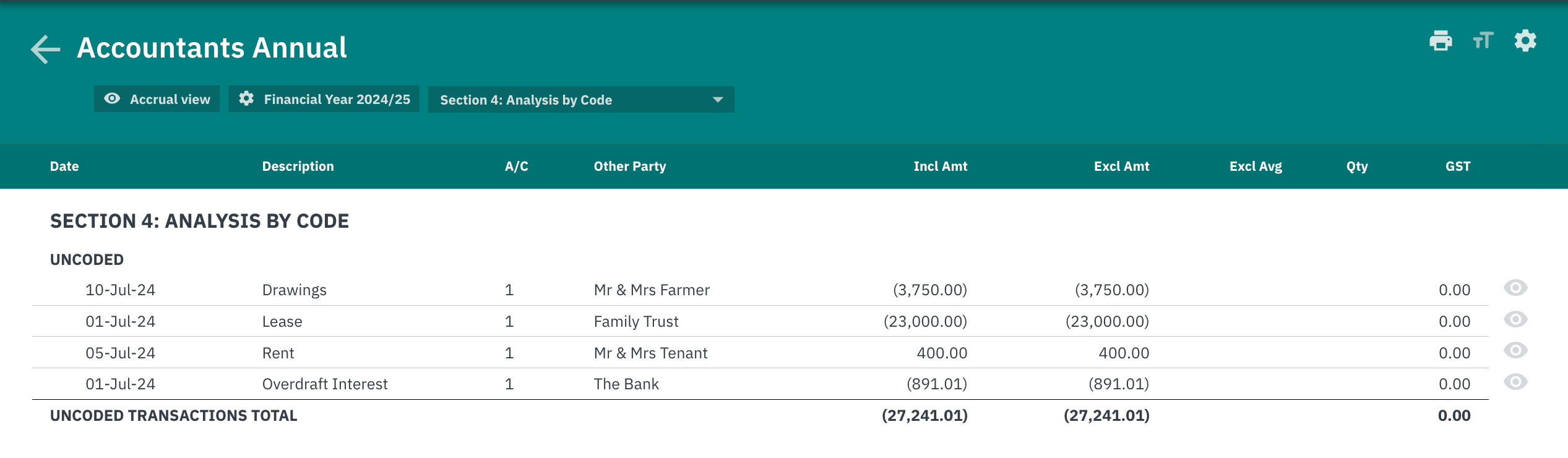Click the Other Party column header

click(630, 166)
